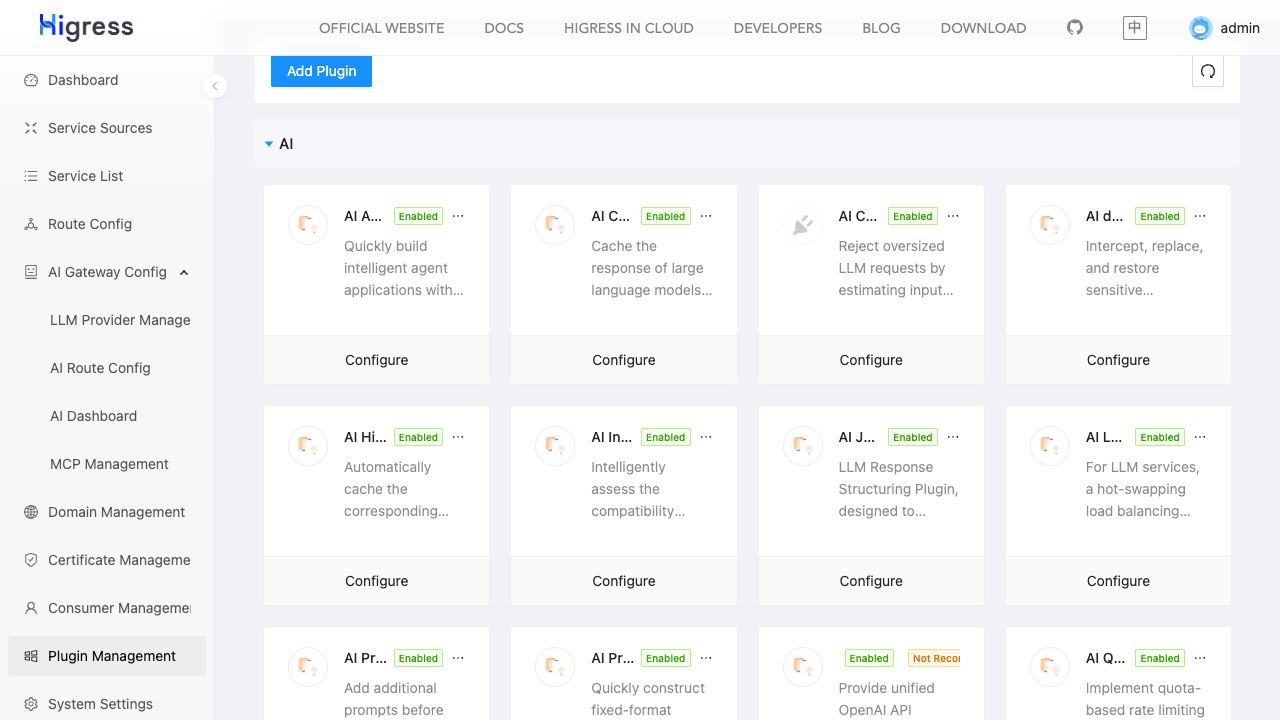The height and width of the screenshot is (720, 1280).
Task: Click the Higress logo
Action: tap(86, 27)
